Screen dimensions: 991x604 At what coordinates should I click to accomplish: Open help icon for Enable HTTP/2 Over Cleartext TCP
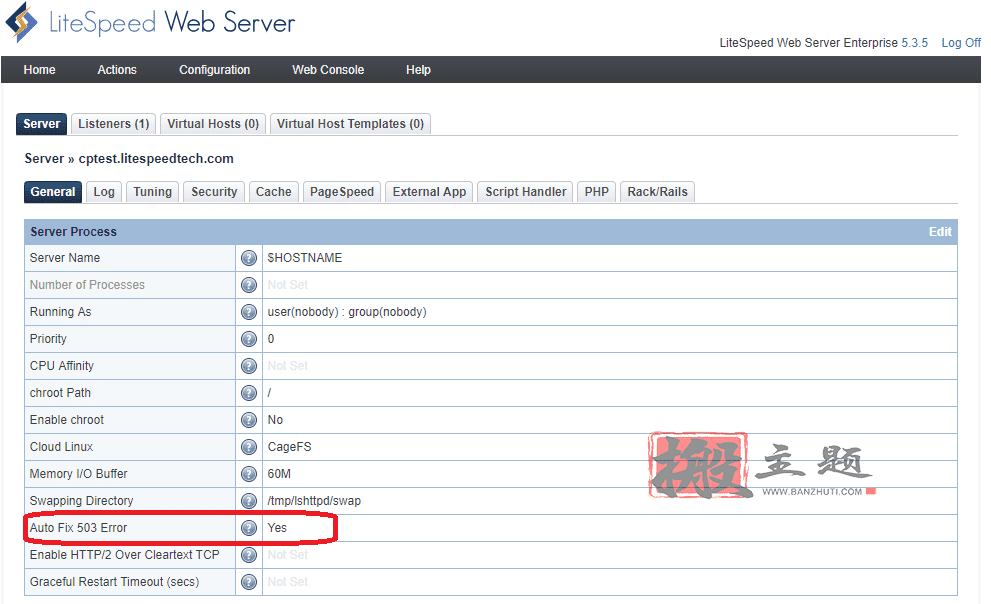[x=249, y=555]
